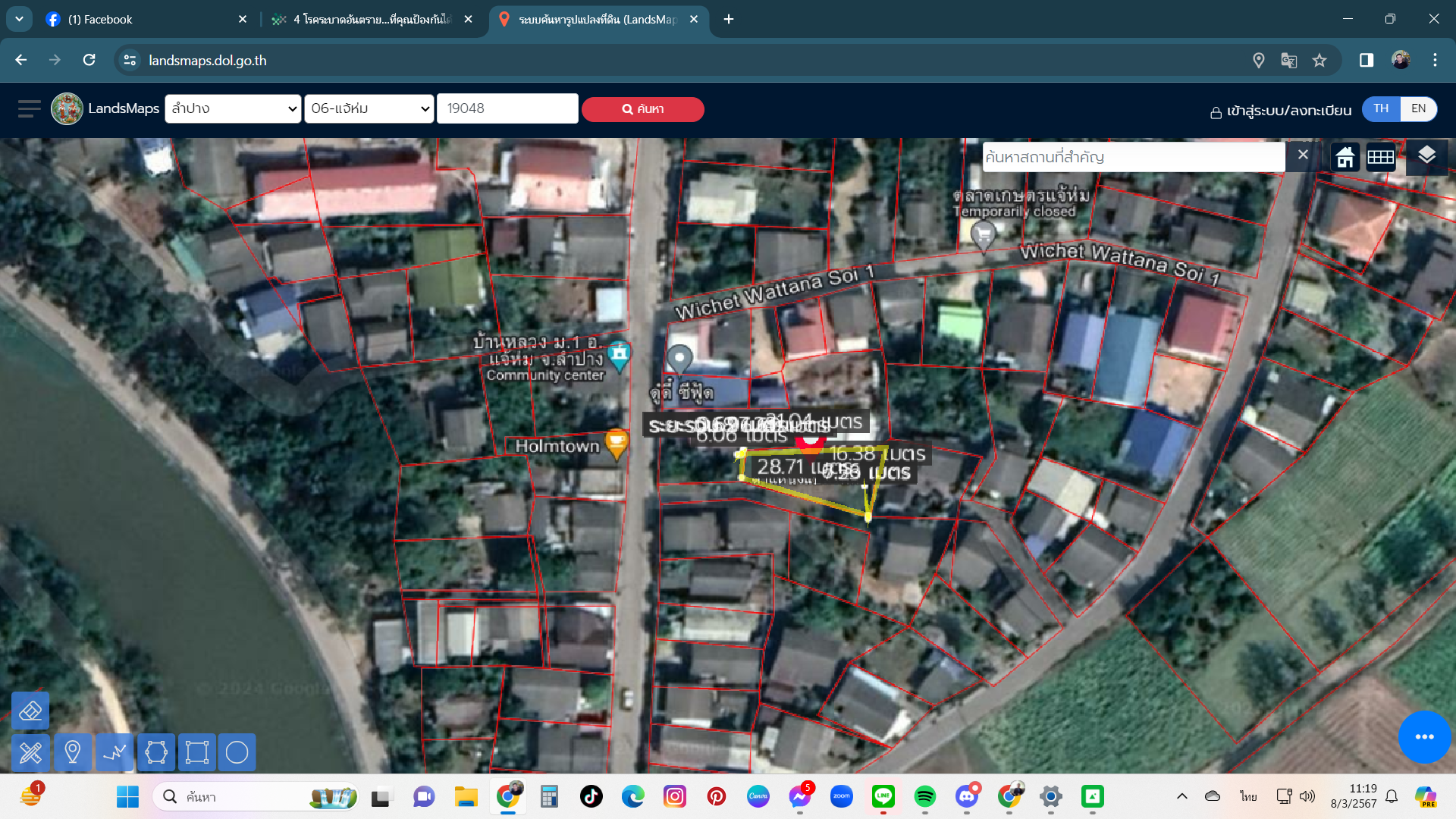Viewport: 1456px width, 819px height.
Task: Click the red ค้นหา search button
Action: [x=643, y=109]
